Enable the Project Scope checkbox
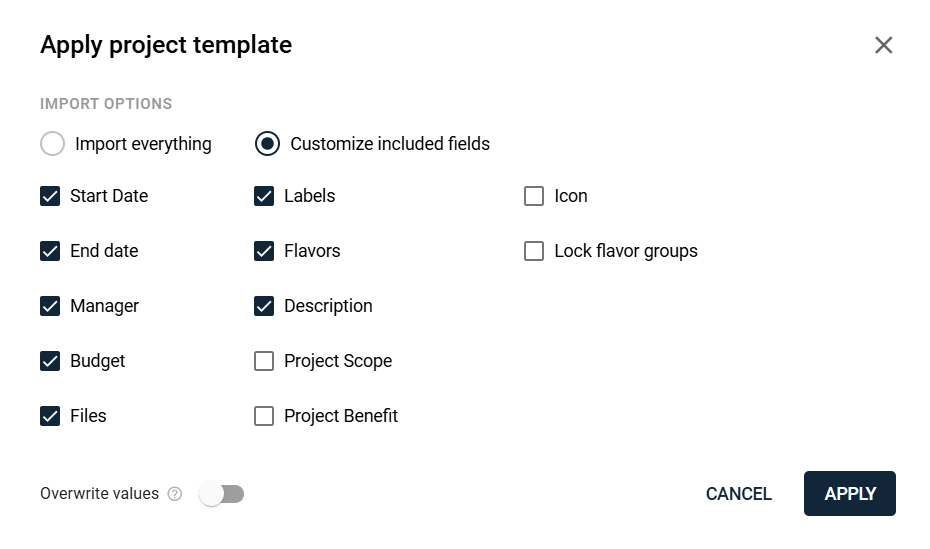930x549 pixels. tap(264, 361)
